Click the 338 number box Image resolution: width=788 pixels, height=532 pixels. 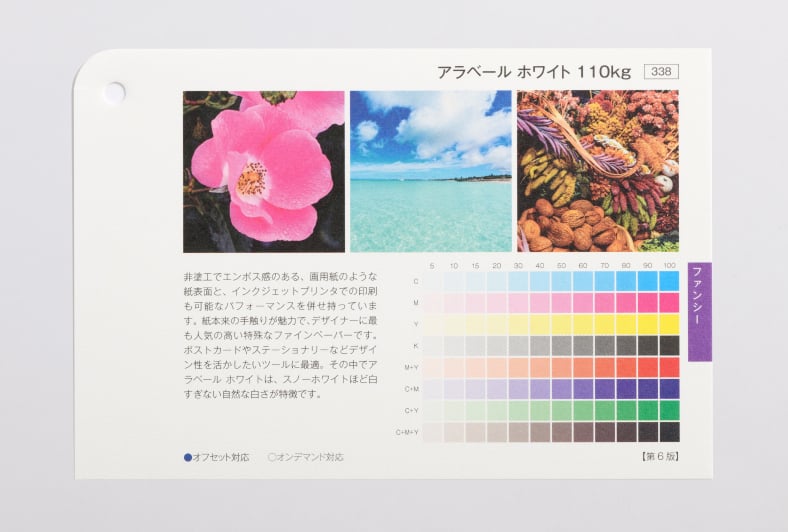pos(660,72)
